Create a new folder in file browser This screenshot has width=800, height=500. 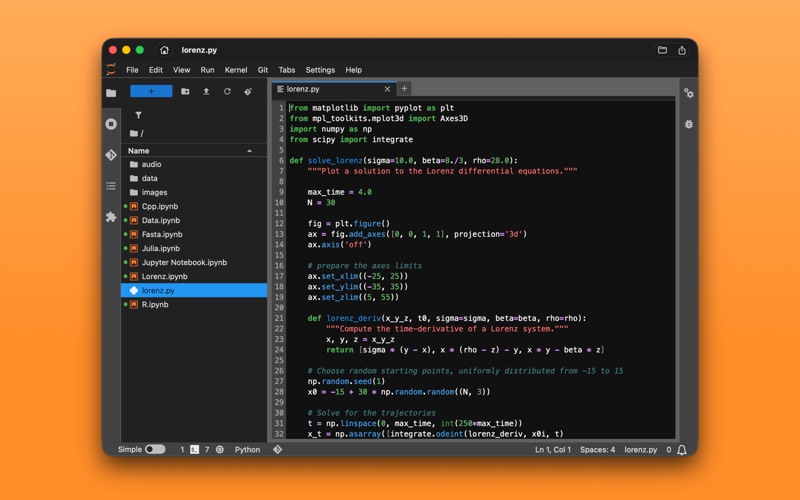pyautogui.click(x=185, y=91)
